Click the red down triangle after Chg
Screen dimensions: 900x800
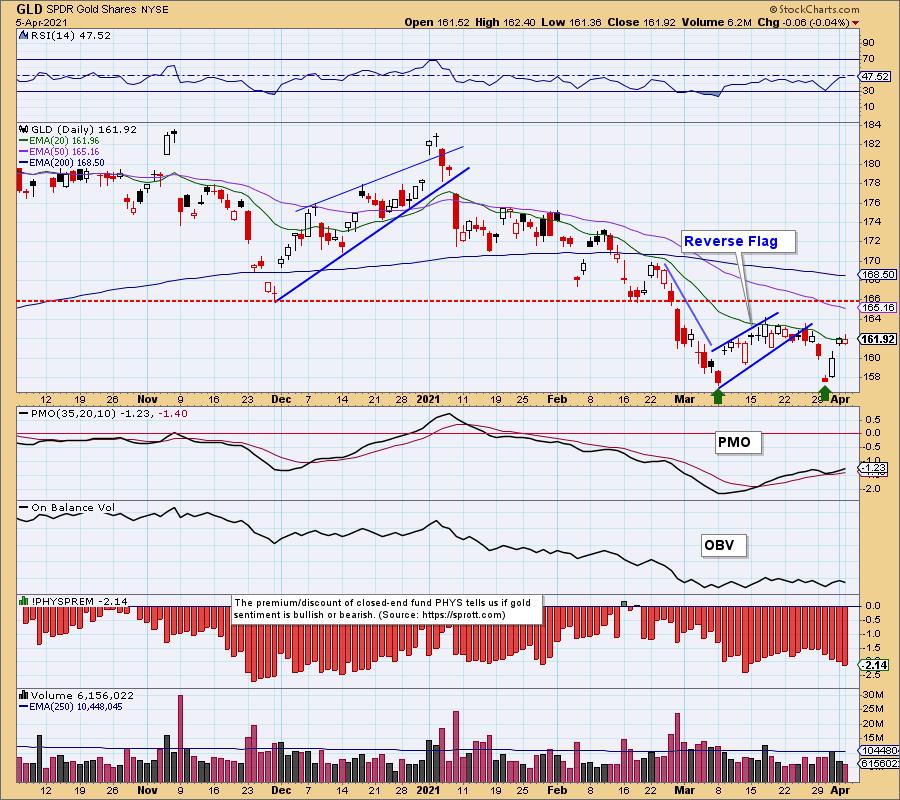point(856,23)
